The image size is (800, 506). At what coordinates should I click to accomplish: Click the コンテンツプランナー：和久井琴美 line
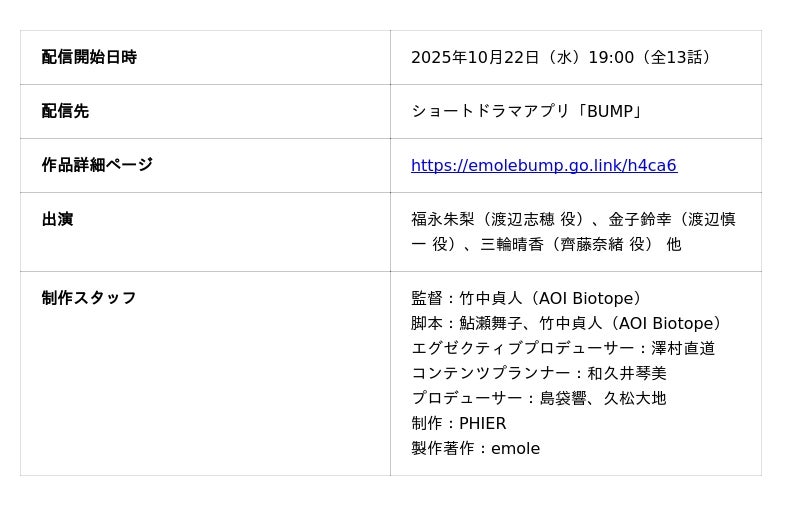click(539, 374)
